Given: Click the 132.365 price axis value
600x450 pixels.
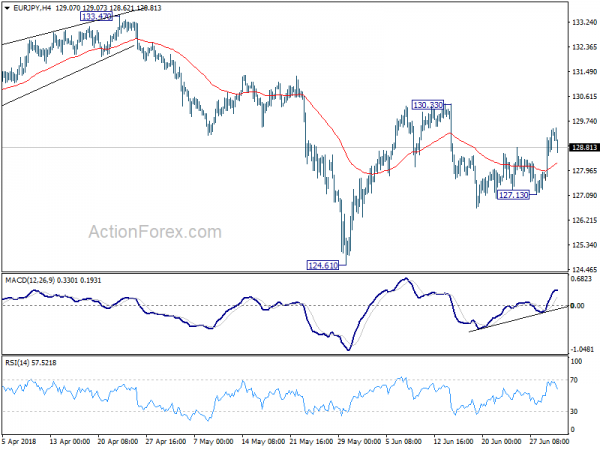Looking at the screenshot, I should [x=584, y=47].
